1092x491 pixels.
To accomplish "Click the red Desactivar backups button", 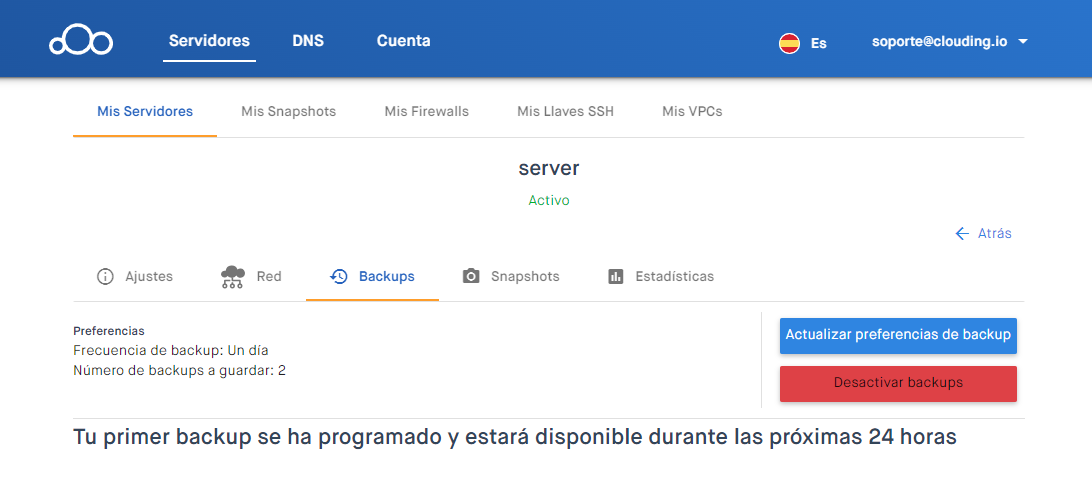I will (898, 383).
